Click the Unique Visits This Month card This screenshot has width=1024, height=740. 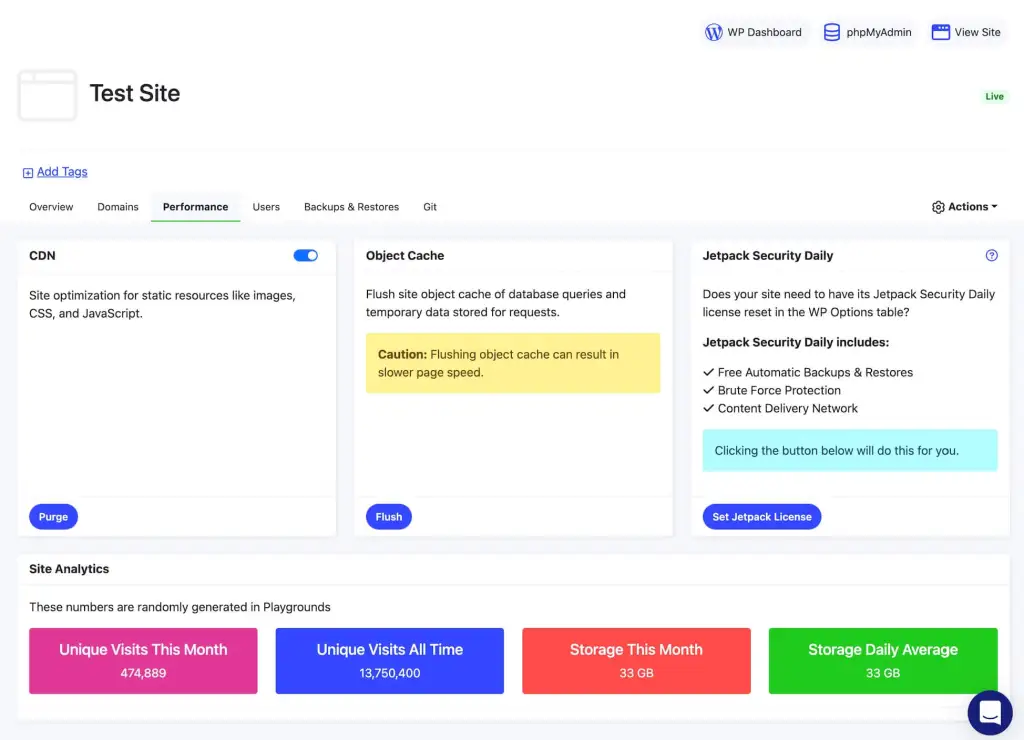point(143,660)
